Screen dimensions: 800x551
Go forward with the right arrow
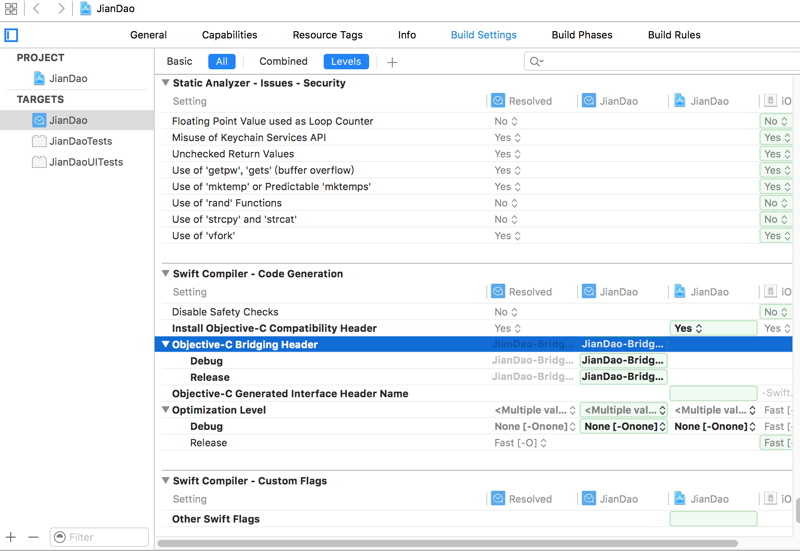(x=61, y=9)
